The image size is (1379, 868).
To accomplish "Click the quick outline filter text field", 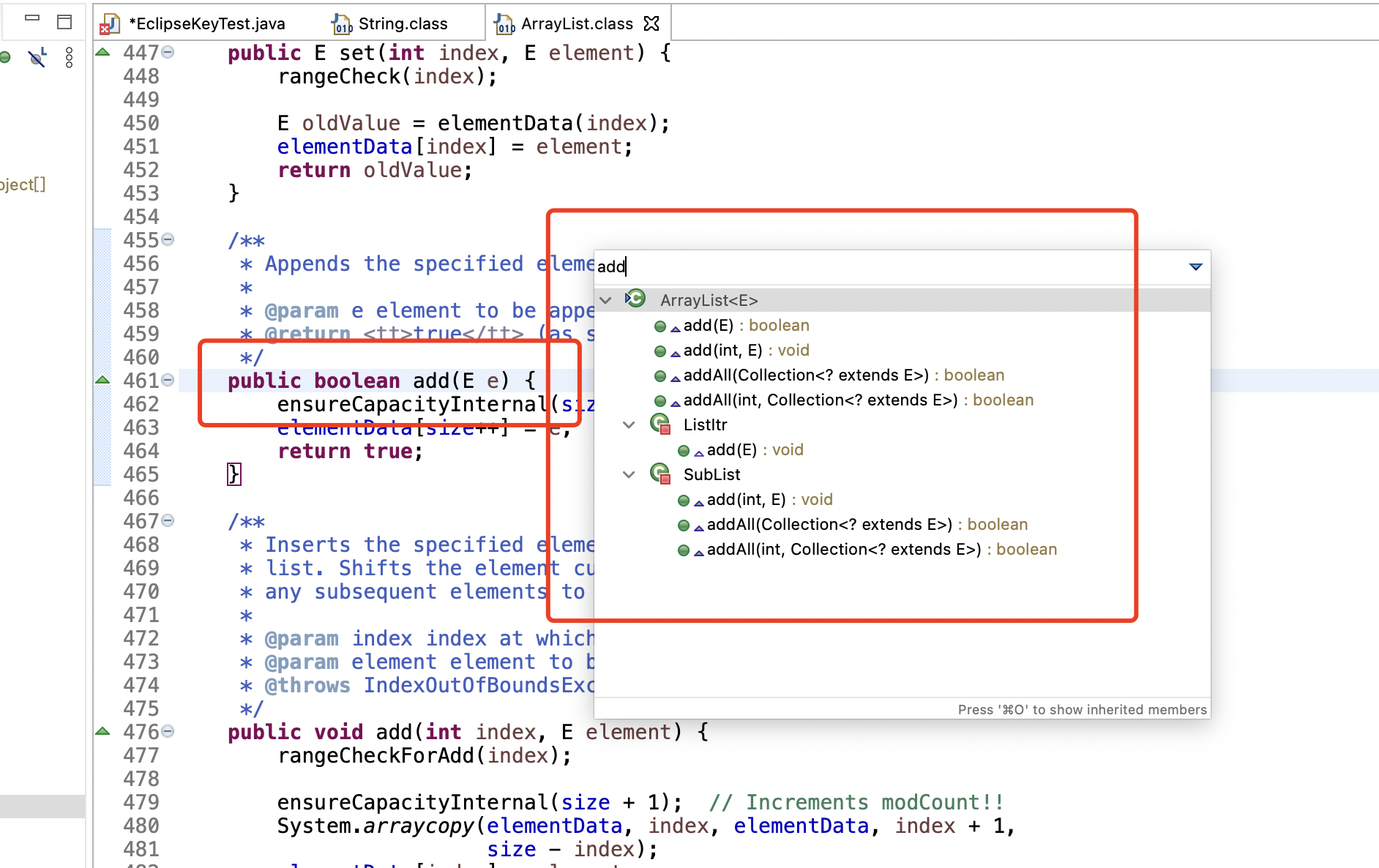I will pos(878,266).
